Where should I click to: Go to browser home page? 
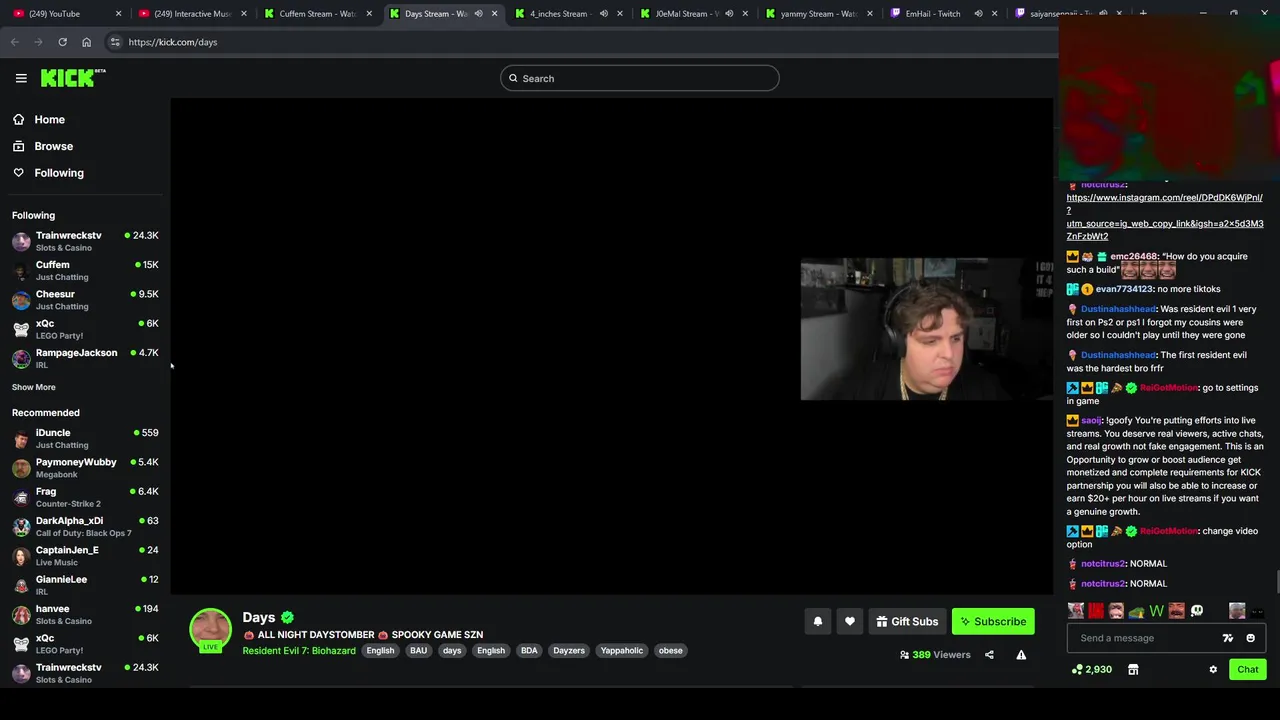point(86,42)
